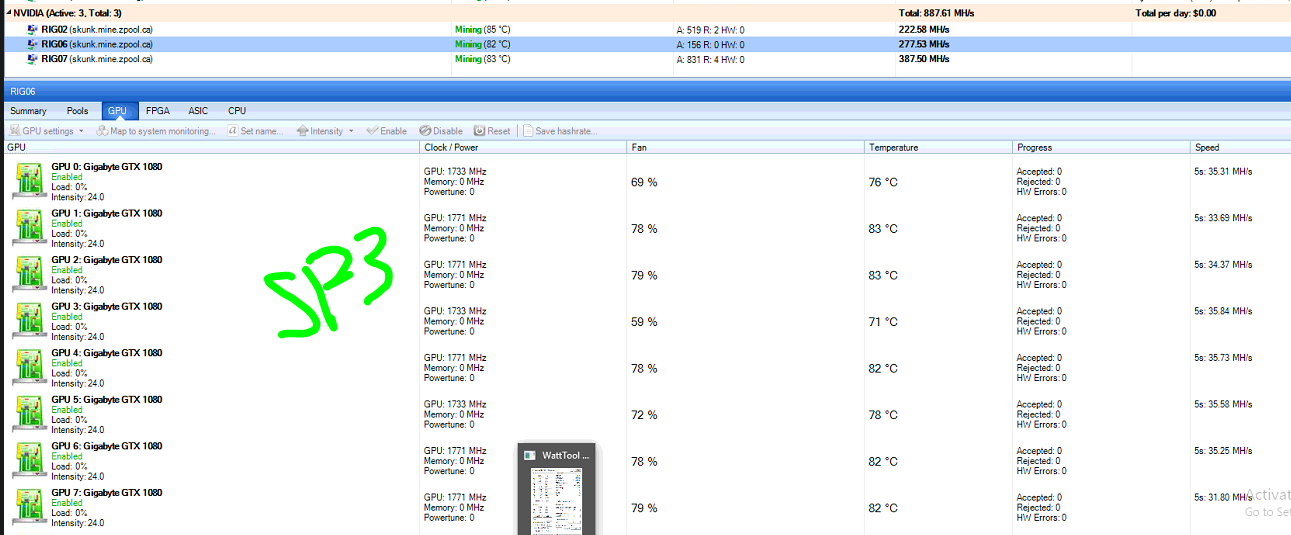Sort by Speed column header
This screenshot has width=1291, height=535.
click(1240, 148)
